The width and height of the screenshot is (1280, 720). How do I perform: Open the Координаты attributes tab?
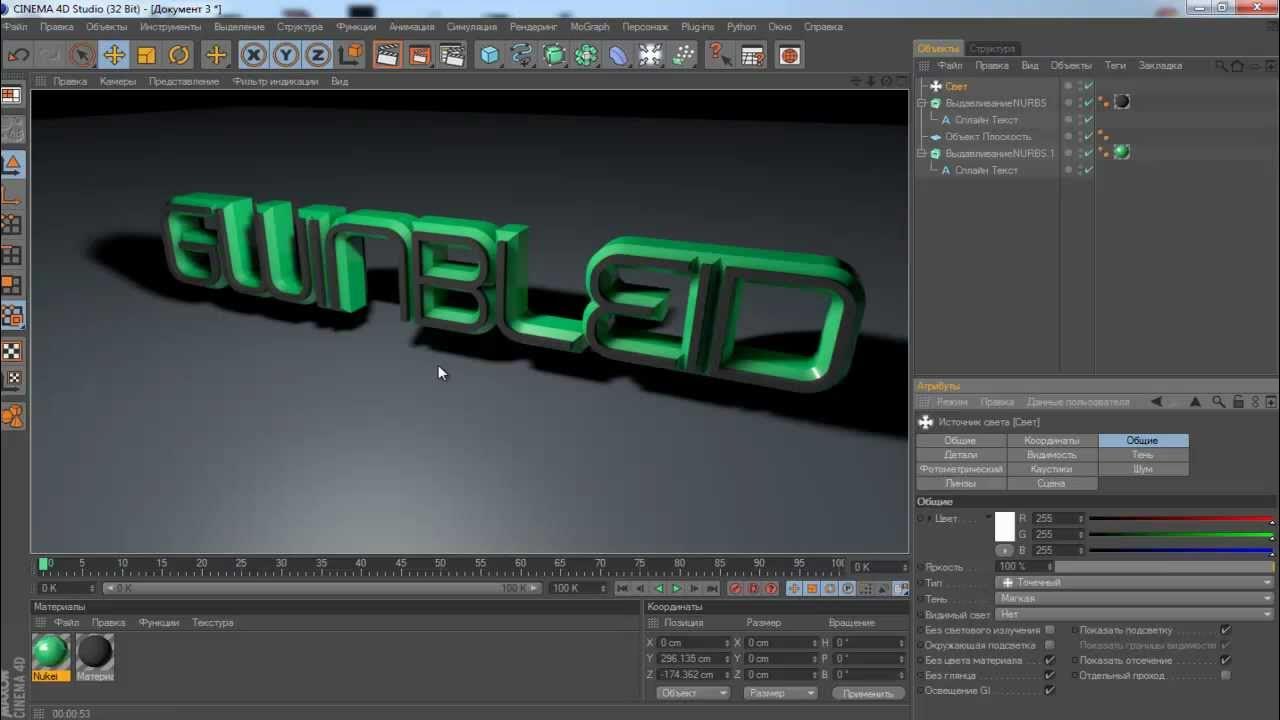click(1052, 440)
